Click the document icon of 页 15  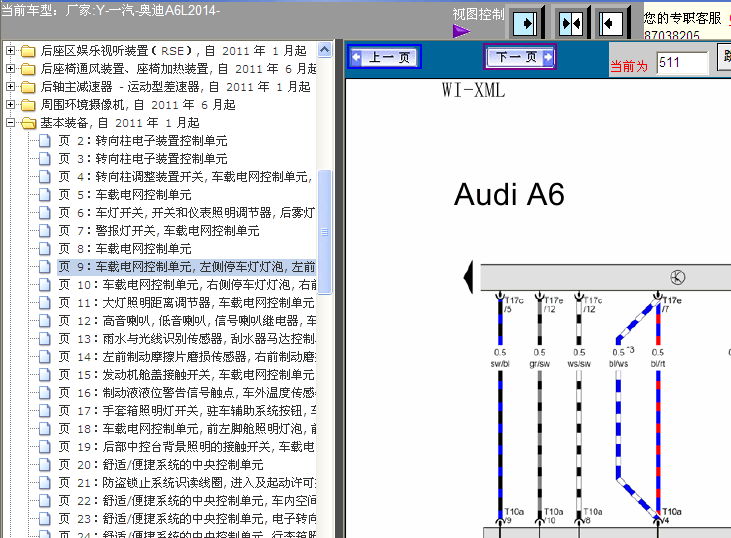point(45,375)
